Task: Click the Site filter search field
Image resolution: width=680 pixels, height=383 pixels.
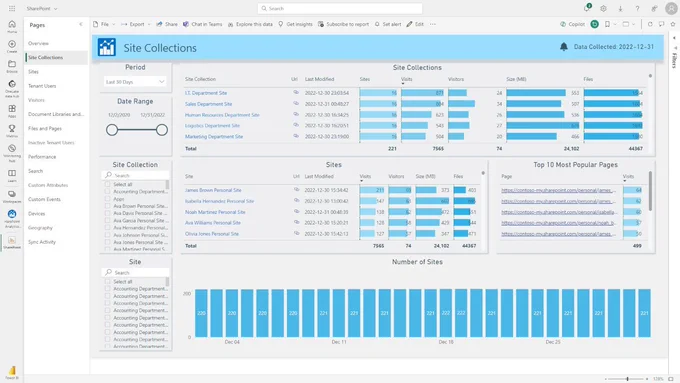Action: point(136,272)
